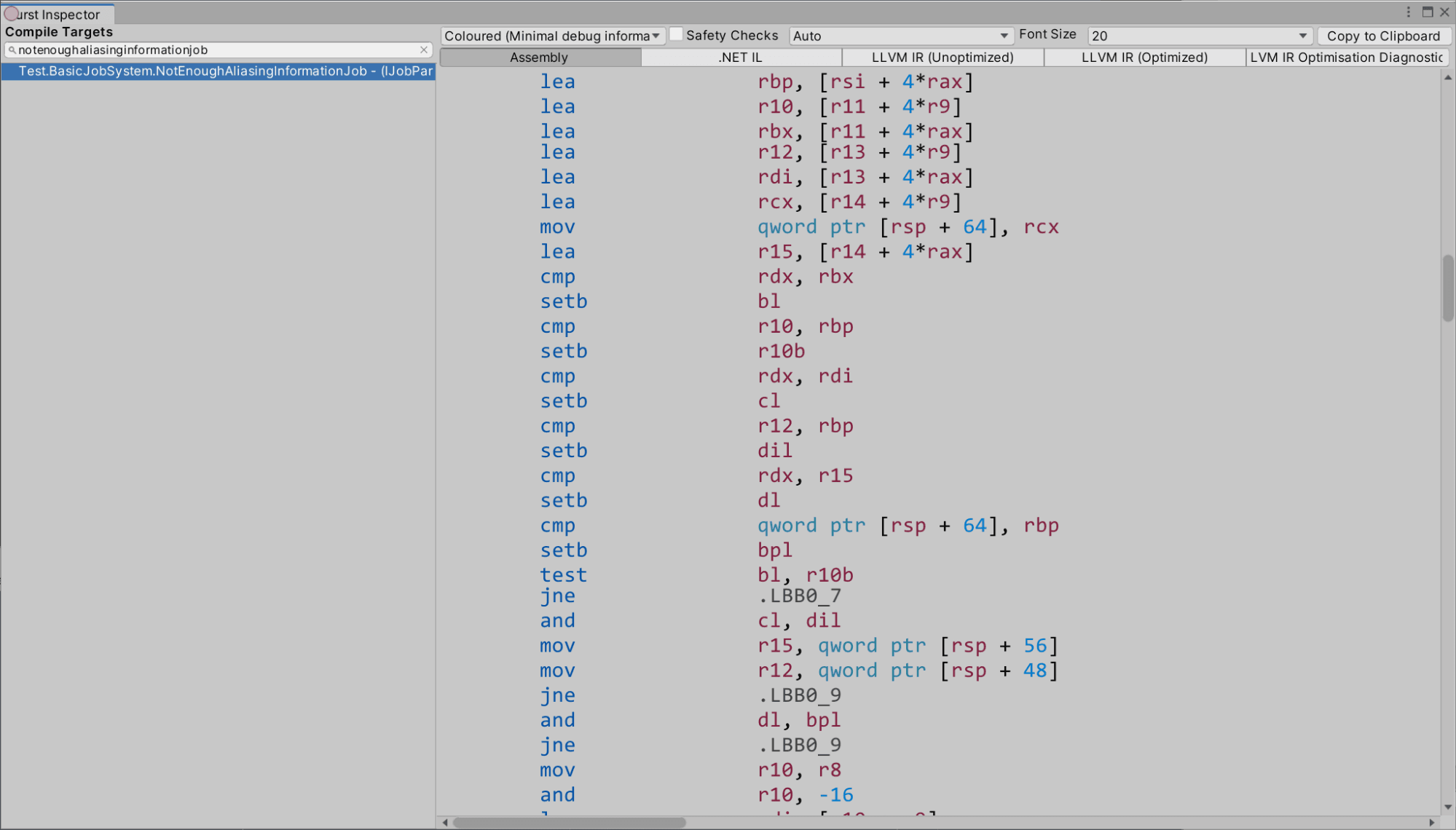Close the Burst Inspector window

[1444, 12]
